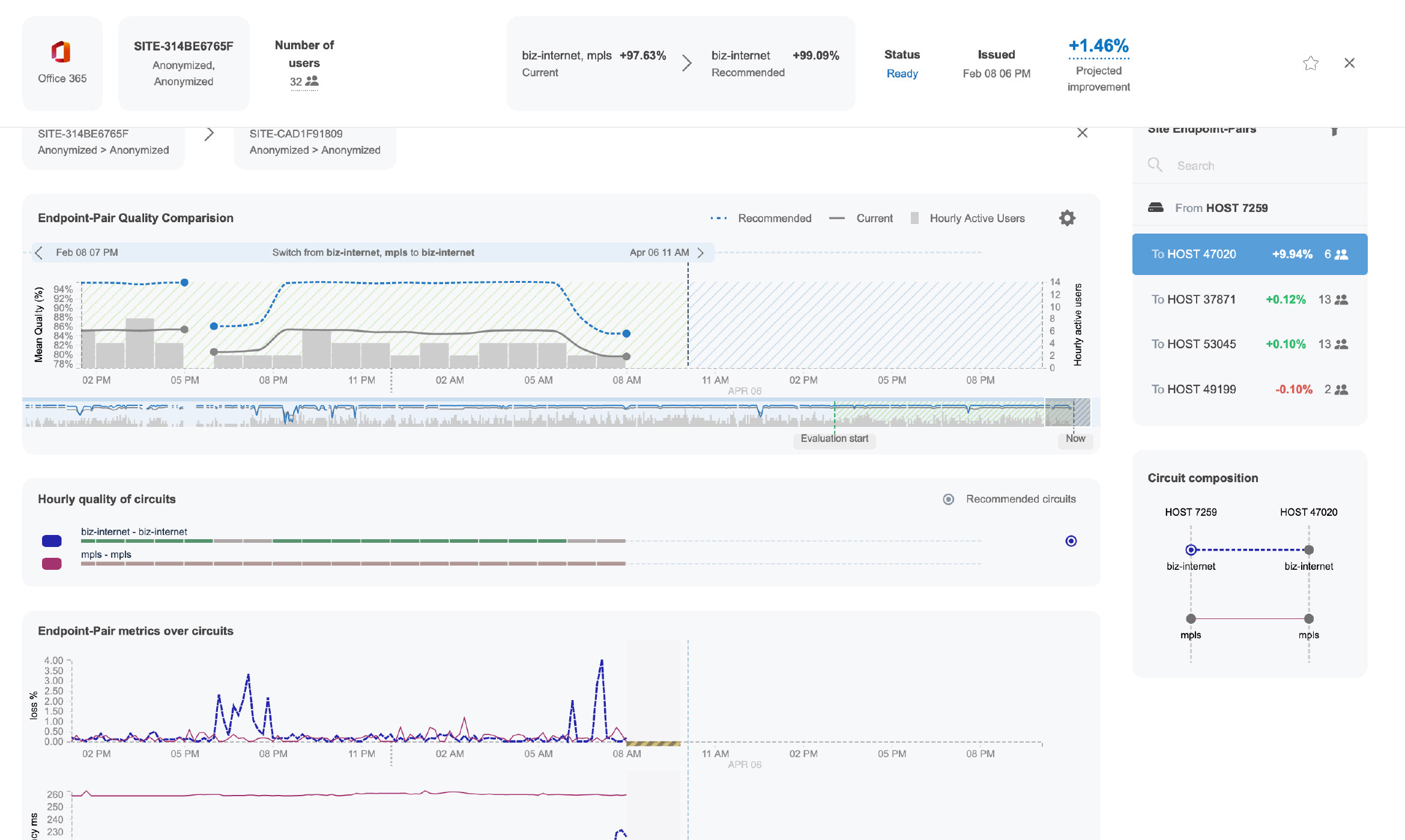Image resolution: width=1405 pixels, height=840 pixels.
Task: Click chevron between current and recommended
Action: tap(687, 63)
